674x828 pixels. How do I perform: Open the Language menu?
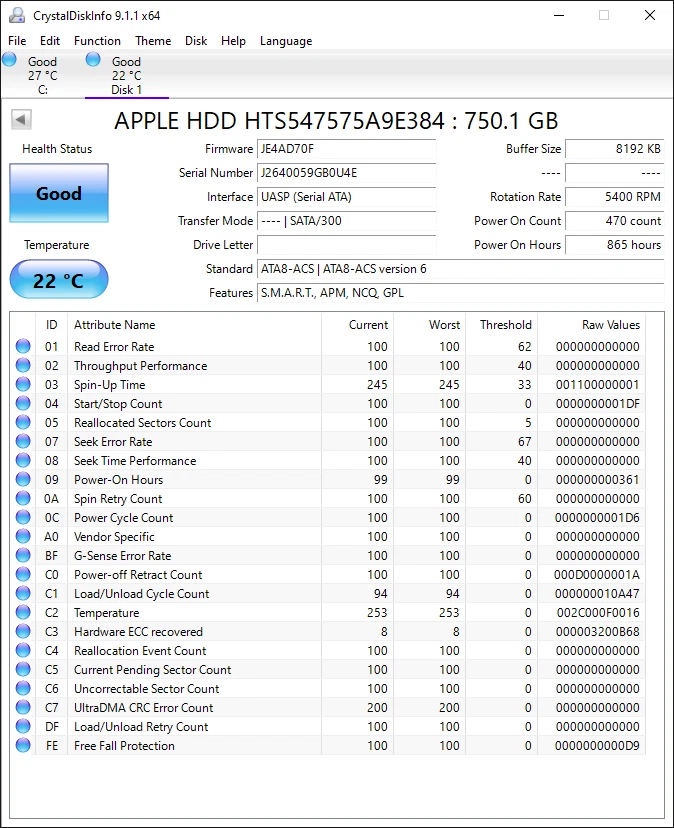click(285, 41)
